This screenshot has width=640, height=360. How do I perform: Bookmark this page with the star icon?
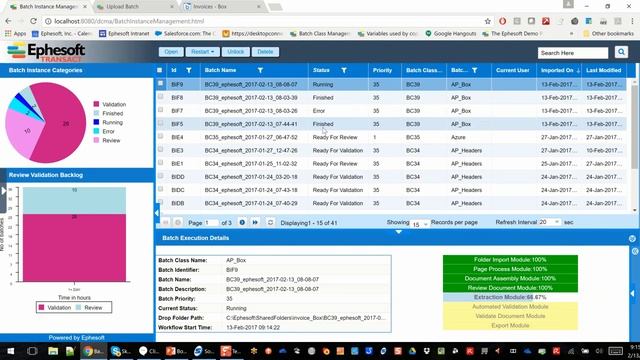[x=488, y=21]
